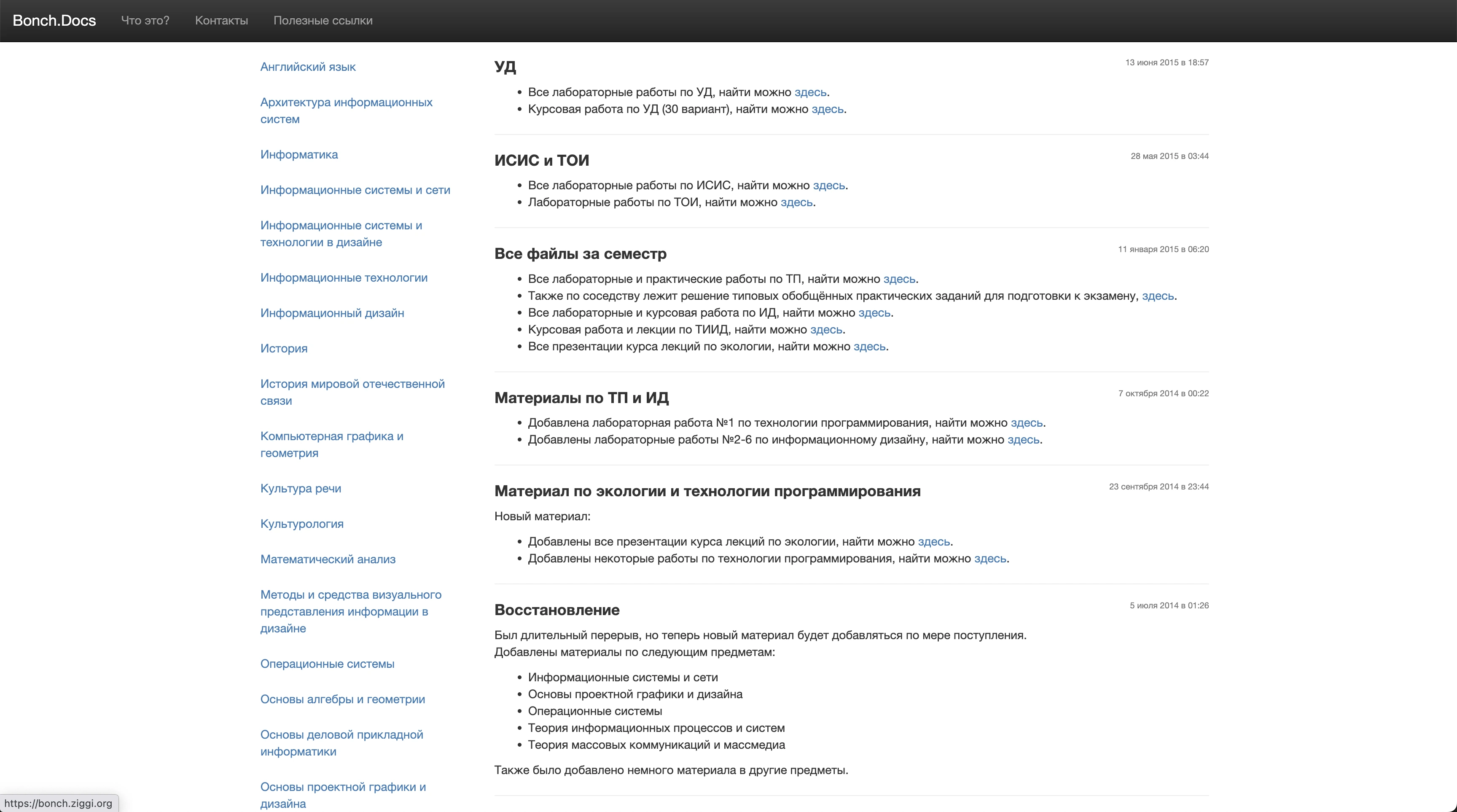Open "Компьютерная графика и геометрия" subject
This screenshot has height=812, width=1457.
331,444
